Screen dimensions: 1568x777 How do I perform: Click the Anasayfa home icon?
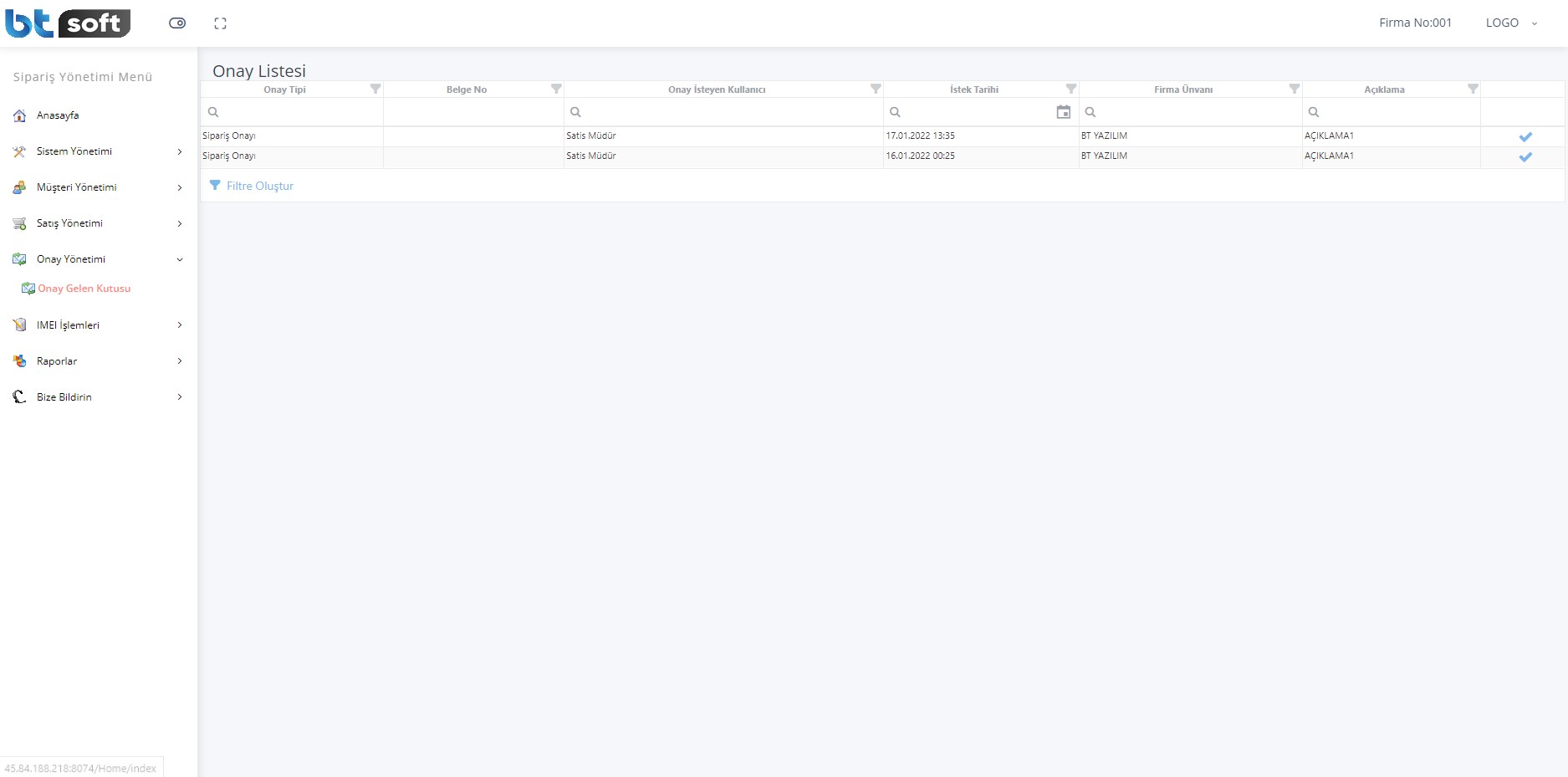click(x=19, y=115)
